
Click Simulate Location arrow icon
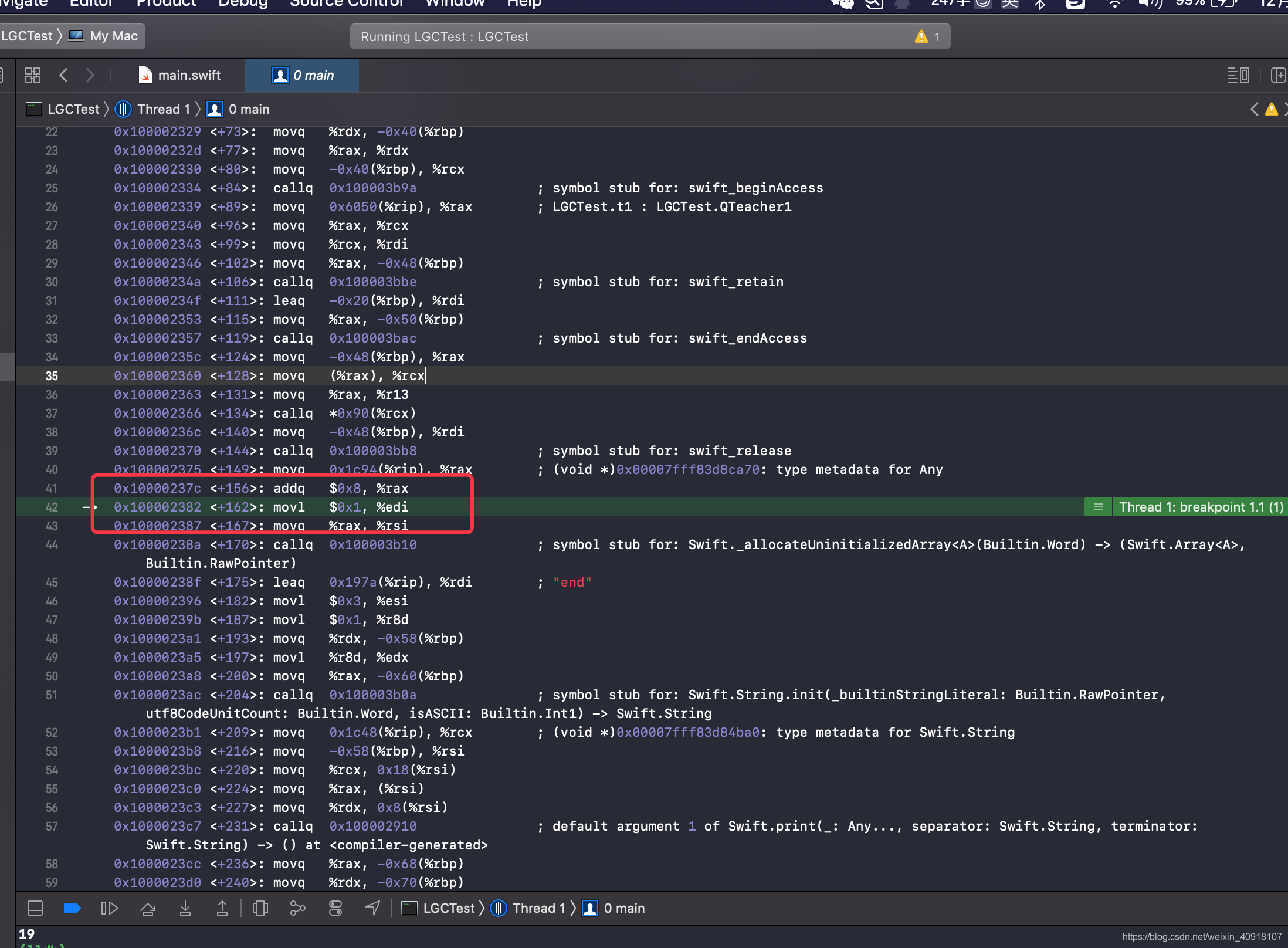coord(373,908)
